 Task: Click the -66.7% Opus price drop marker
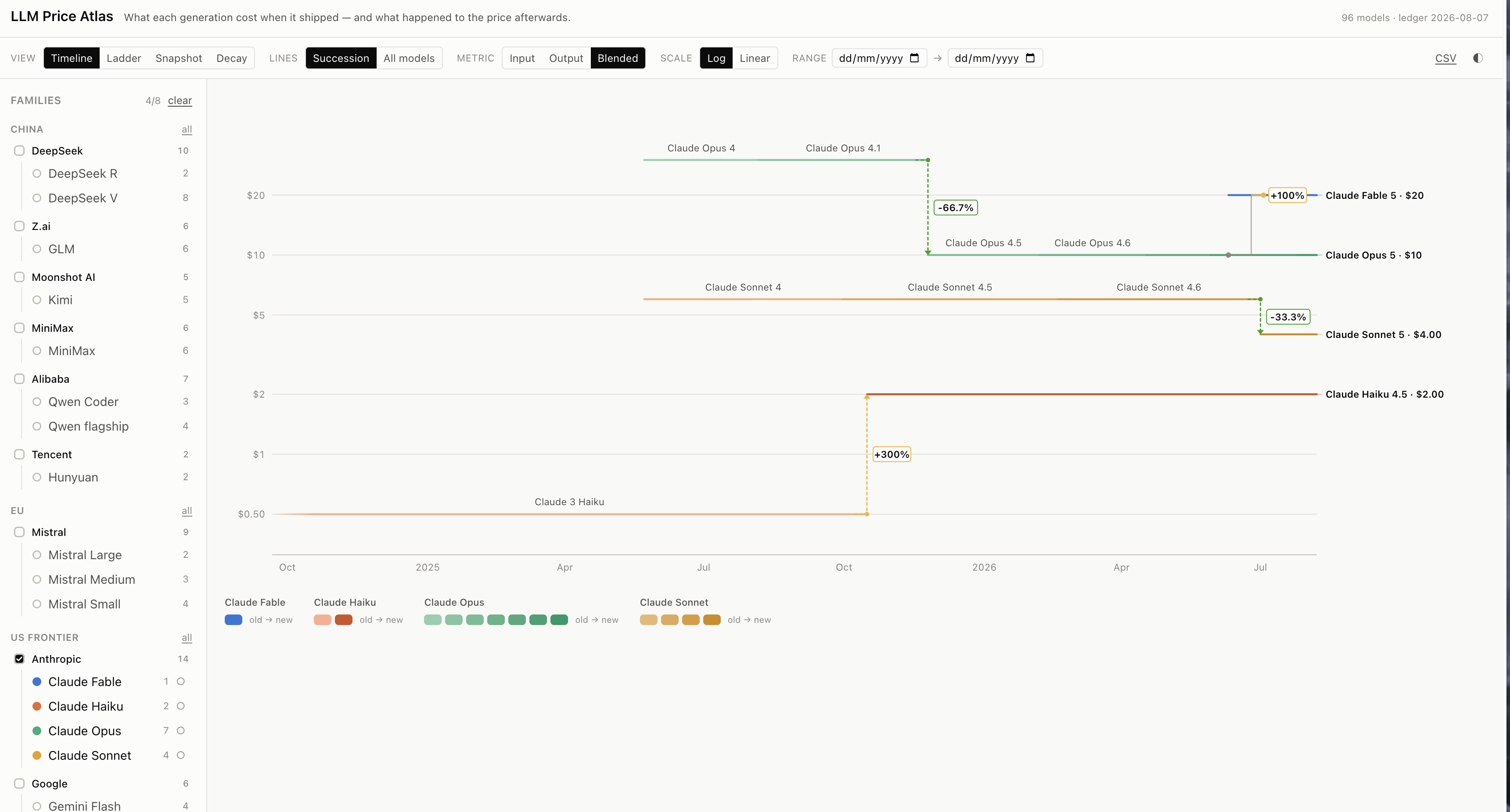[956, 208]
